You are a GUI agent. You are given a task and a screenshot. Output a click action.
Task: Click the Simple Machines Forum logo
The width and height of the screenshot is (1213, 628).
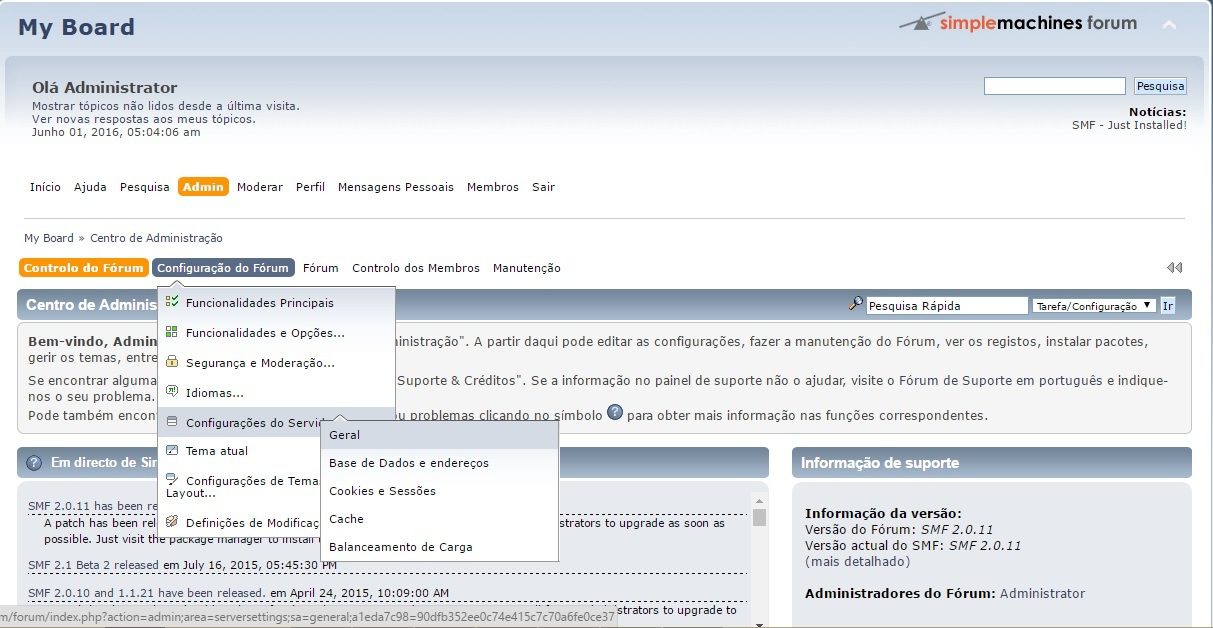1017,22
